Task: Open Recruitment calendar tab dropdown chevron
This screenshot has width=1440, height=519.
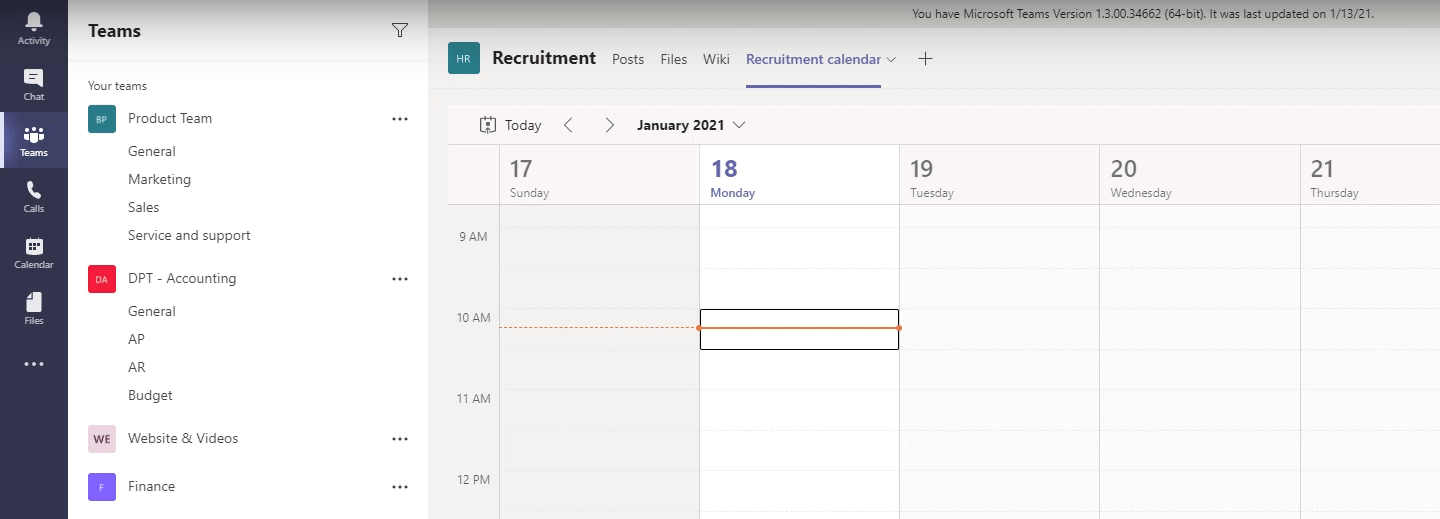Action: (x=891, y=59)
